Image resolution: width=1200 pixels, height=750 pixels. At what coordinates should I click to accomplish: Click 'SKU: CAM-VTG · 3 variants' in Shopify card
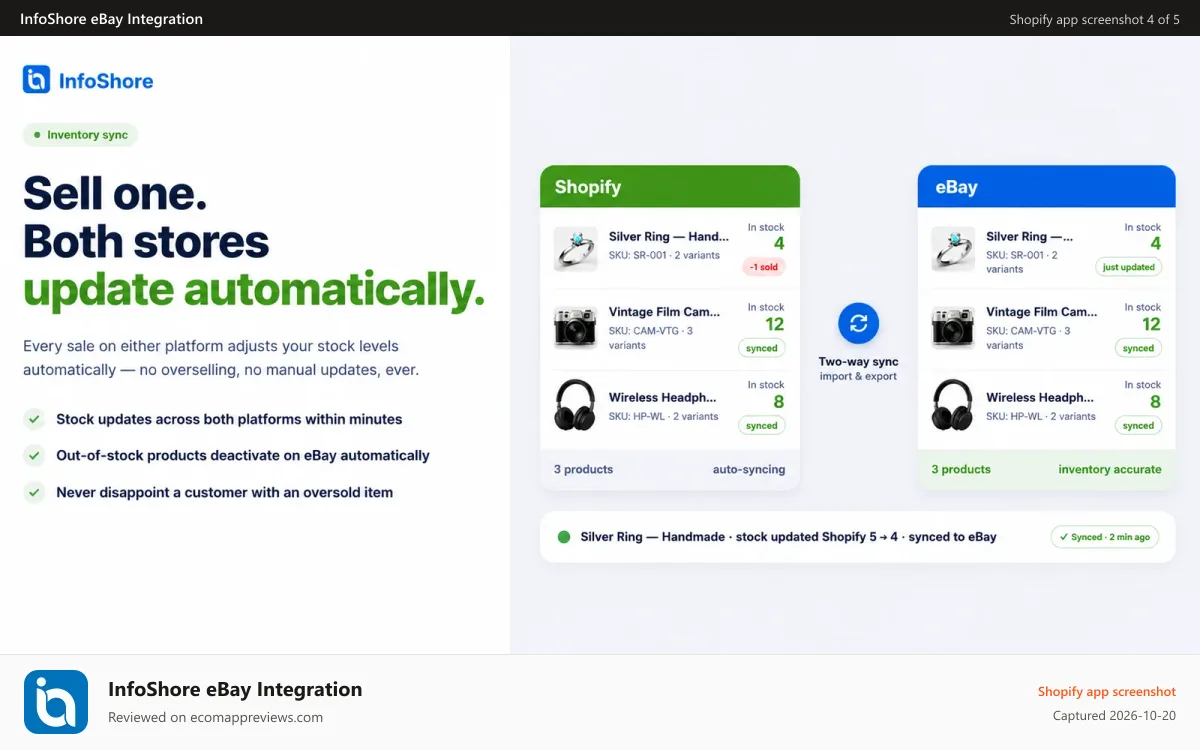click(x=651, y=338)
